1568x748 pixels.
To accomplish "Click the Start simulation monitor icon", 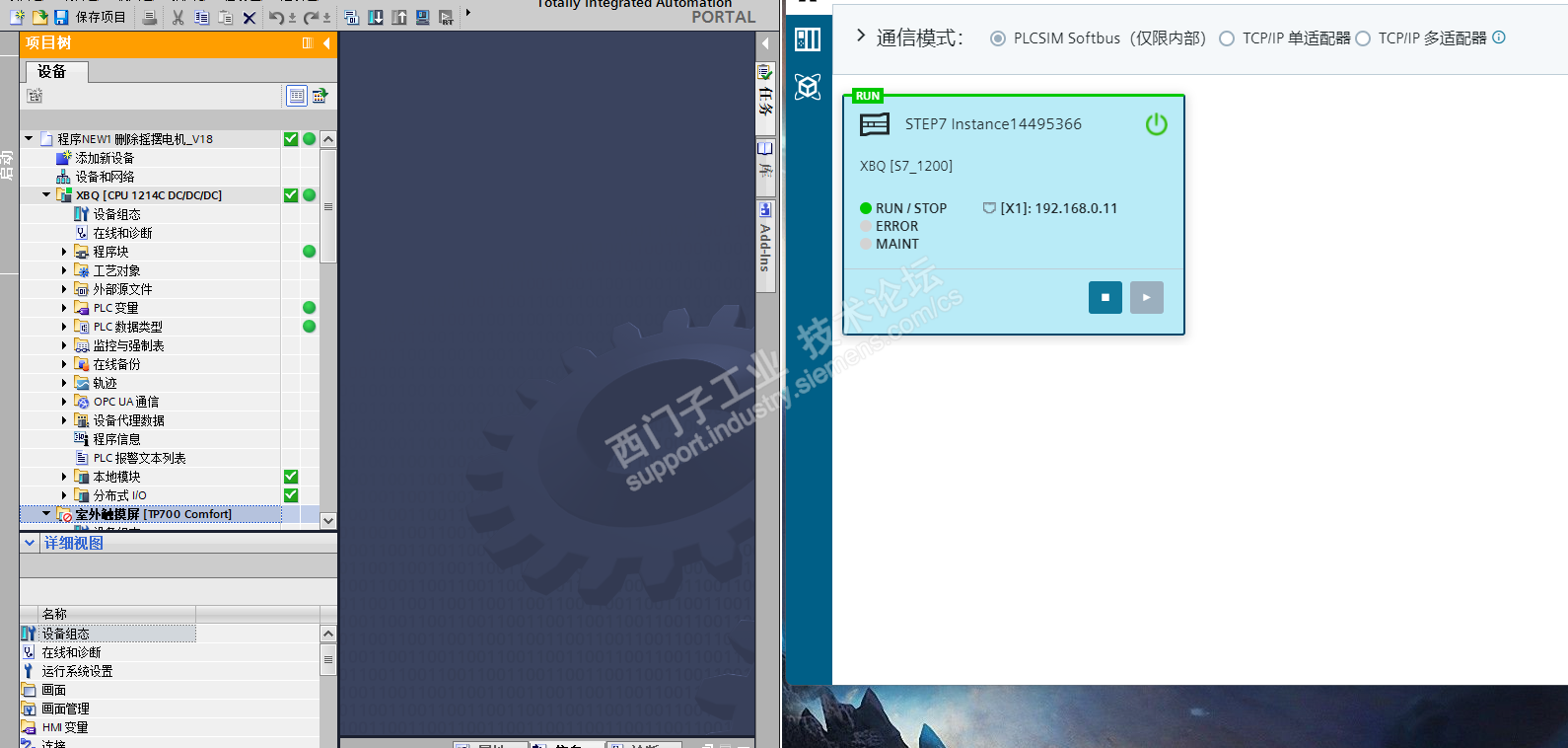I will click(x=422, y=17).
